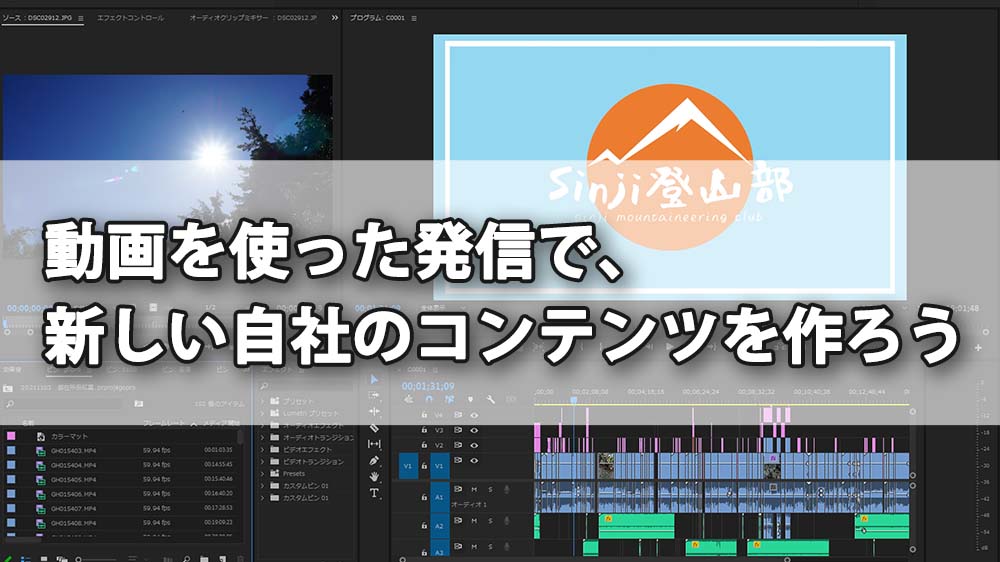
Task: Open search bin folder icon in Project panel
Action: click(138, 404)
